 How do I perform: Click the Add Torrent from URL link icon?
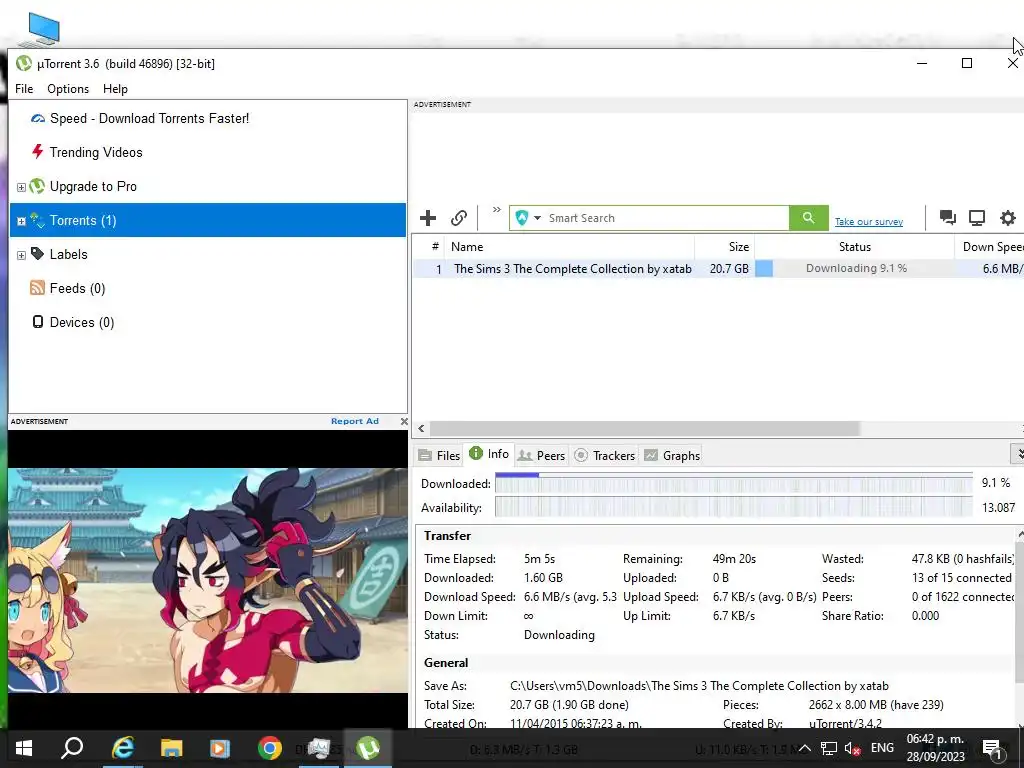tap(459, 218)
